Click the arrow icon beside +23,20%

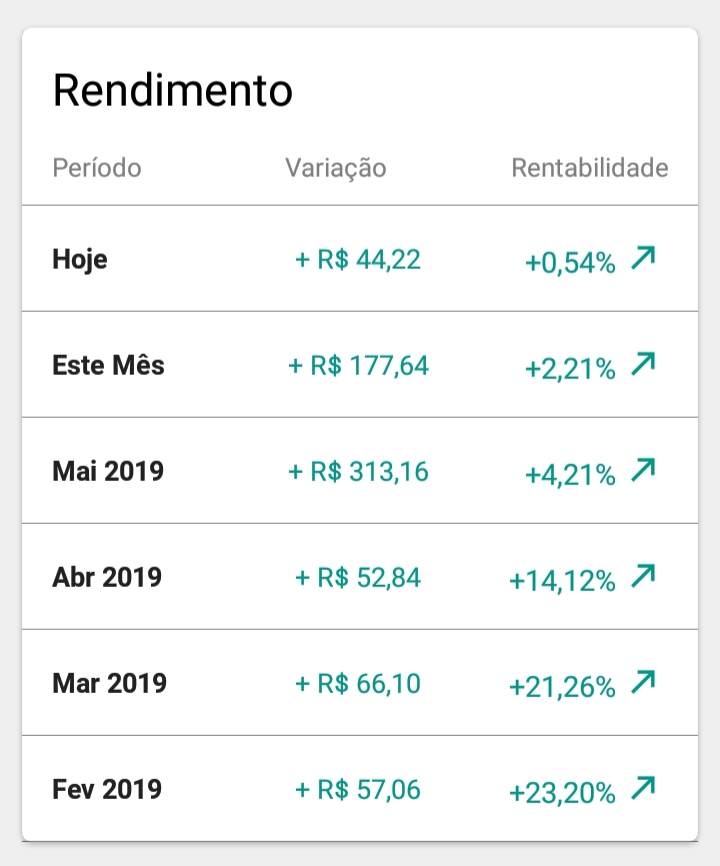click(x=643, y=787)
